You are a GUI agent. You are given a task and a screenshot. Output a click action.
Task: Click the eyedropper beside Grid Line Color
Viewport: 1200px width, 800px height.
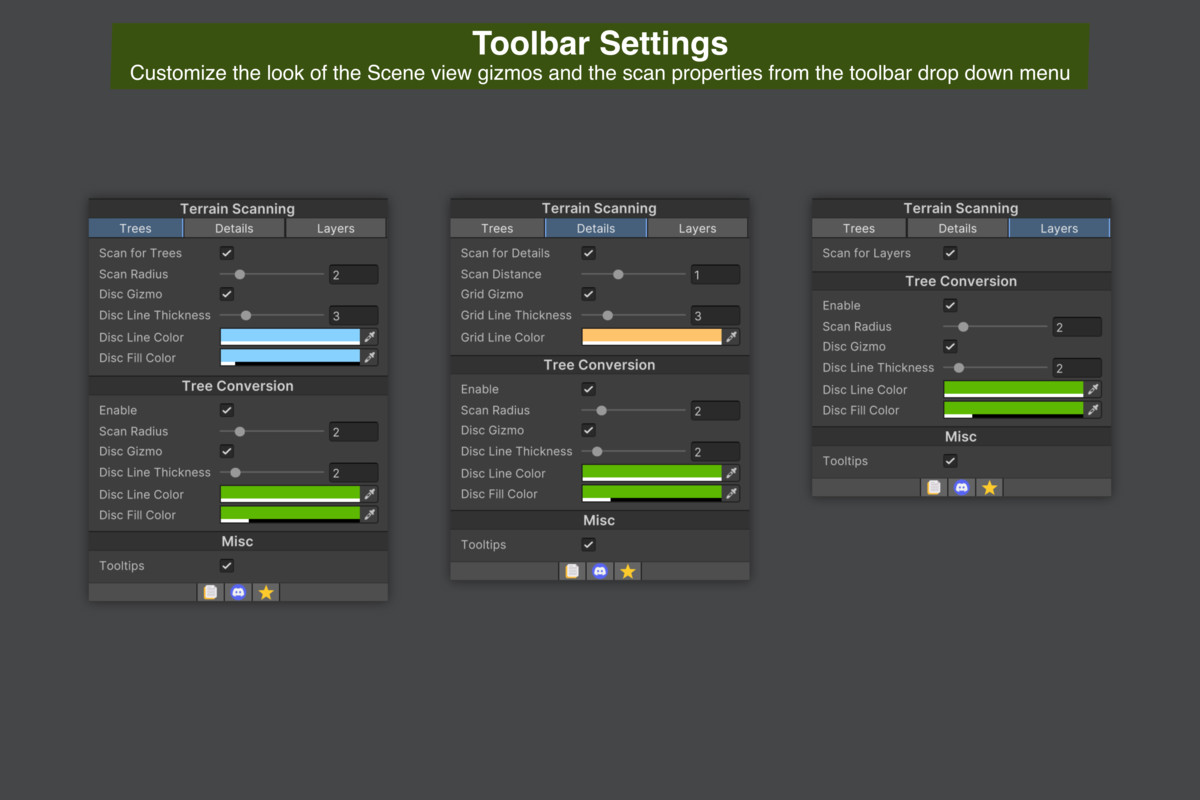pyautogui.click(x=733, y=337)
